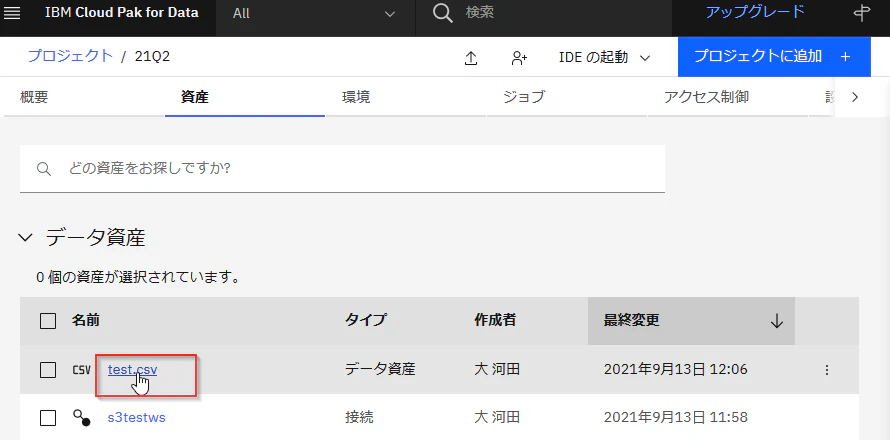Click the 名前 column header
890x440 pixels.
pos(86,321)
